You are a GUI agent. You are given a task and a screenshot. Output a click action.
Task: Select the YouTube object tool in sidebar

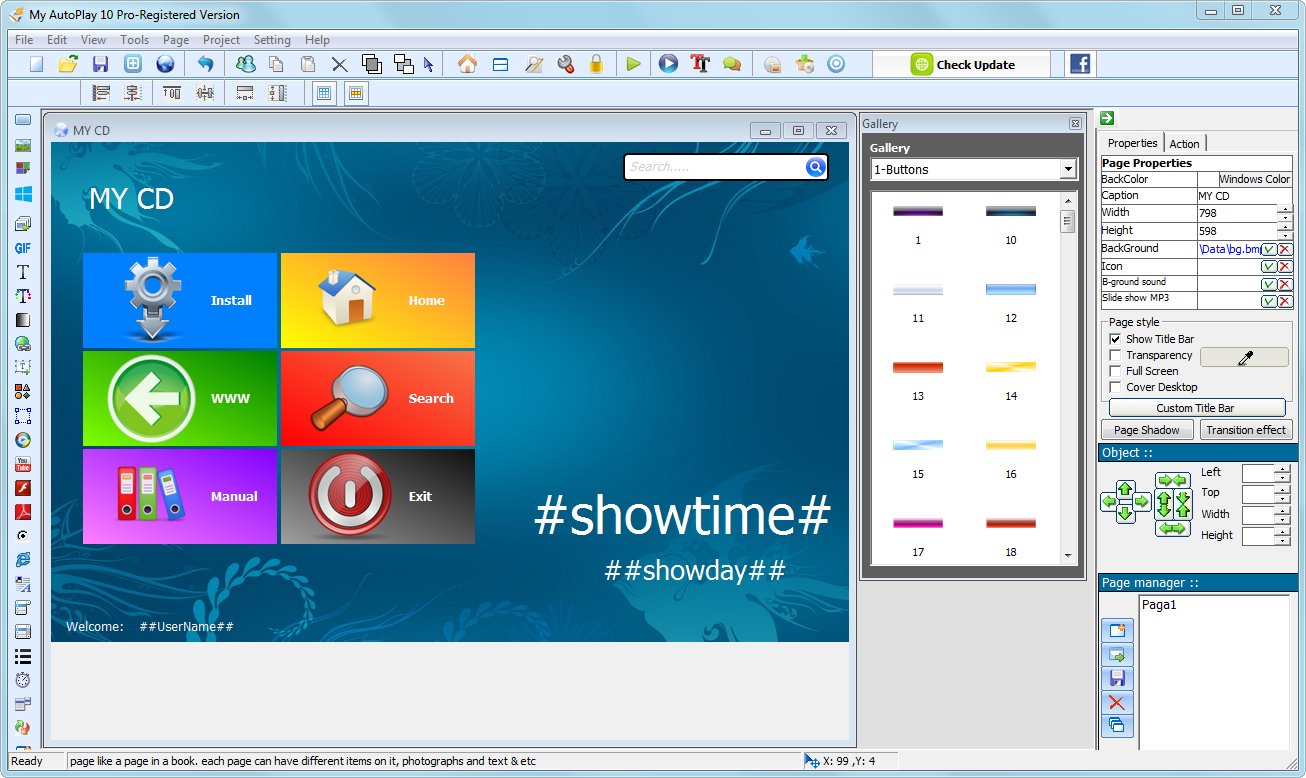click(x=22, y=464)
